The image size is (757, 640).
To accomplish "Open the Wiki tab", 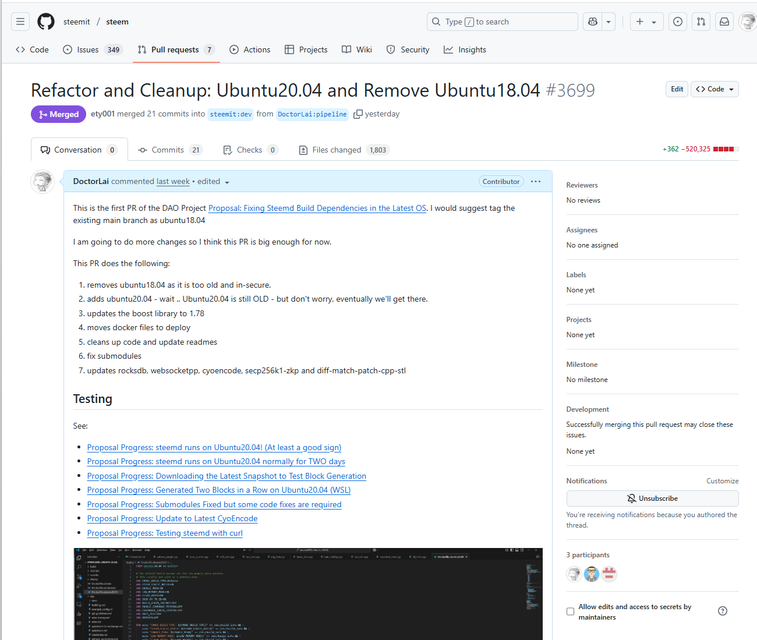I will [357, 50].
